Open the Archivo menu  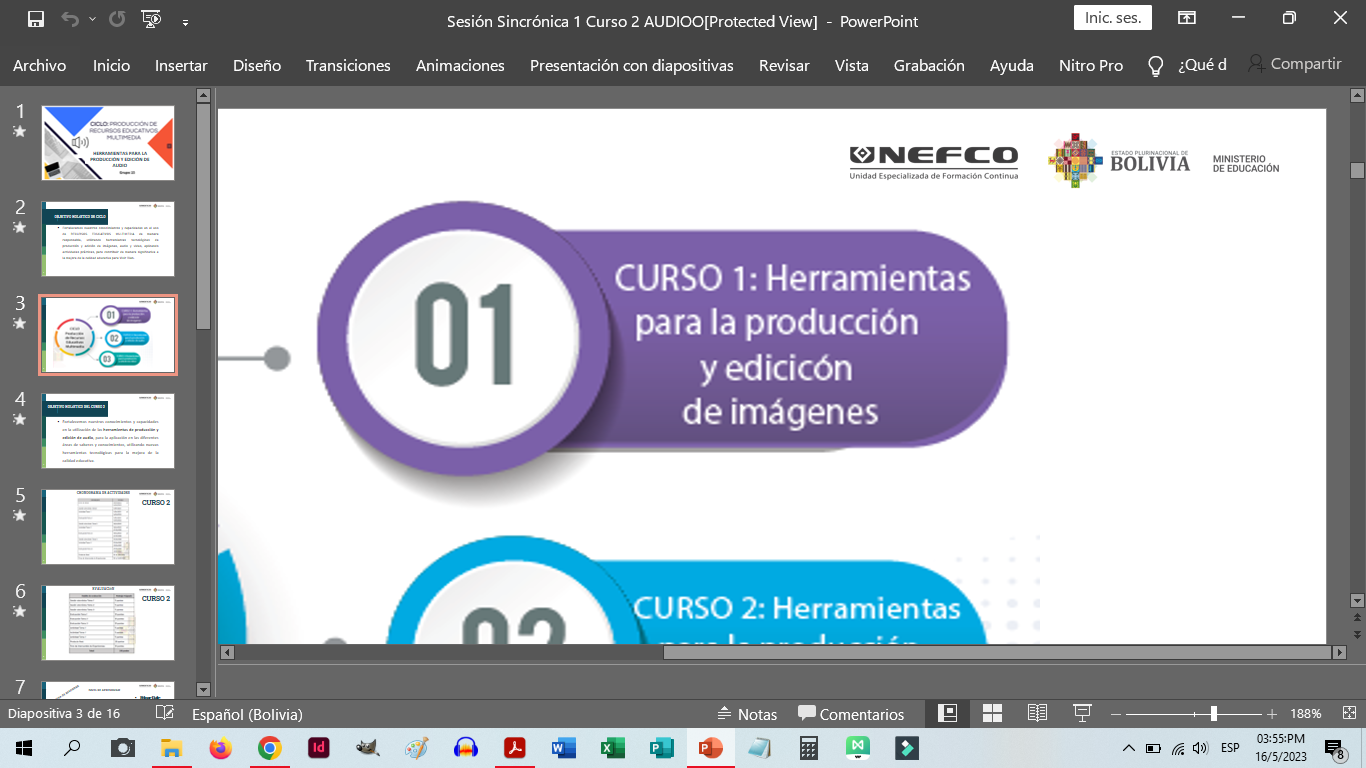click(x=40, y=66)
